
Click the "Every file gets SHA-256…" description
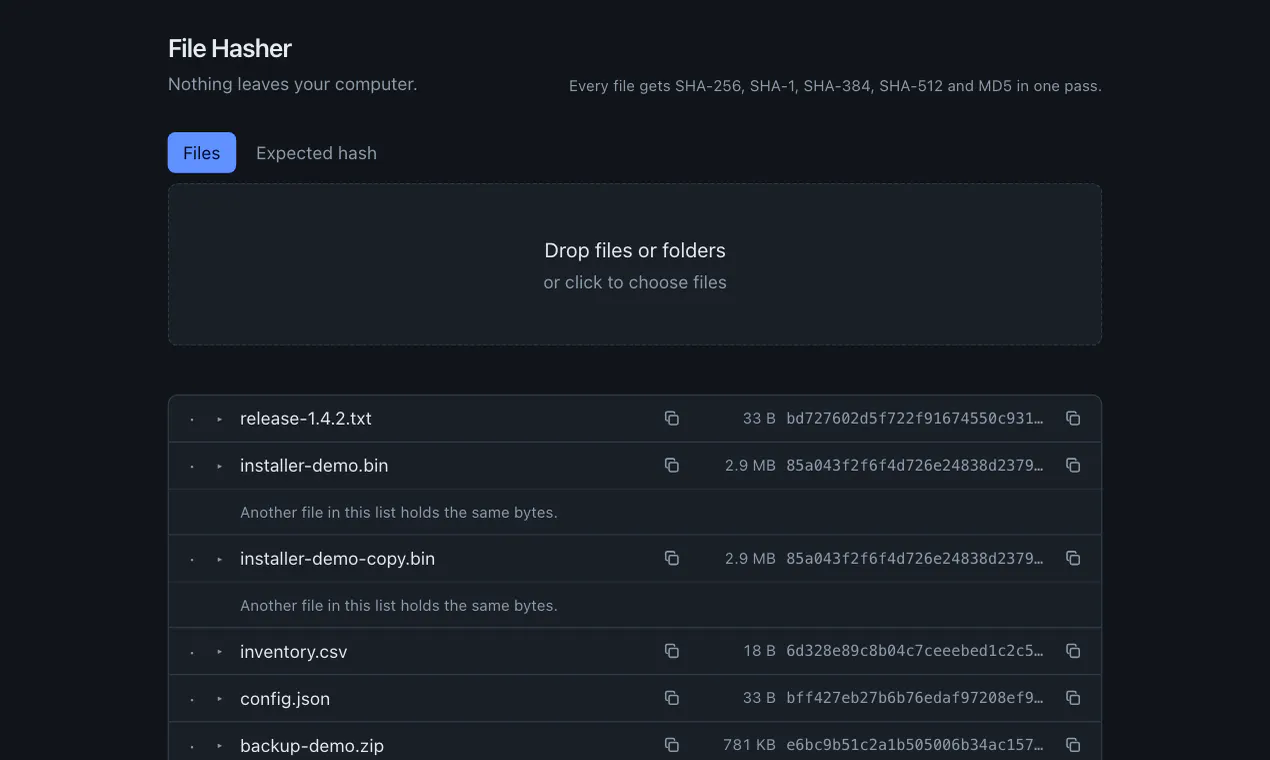pyautogui.click(x=835, y=86)
